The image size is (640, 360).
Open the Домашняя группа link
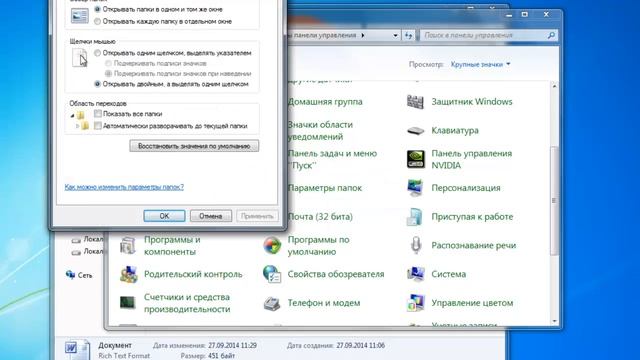click(325, 102)
